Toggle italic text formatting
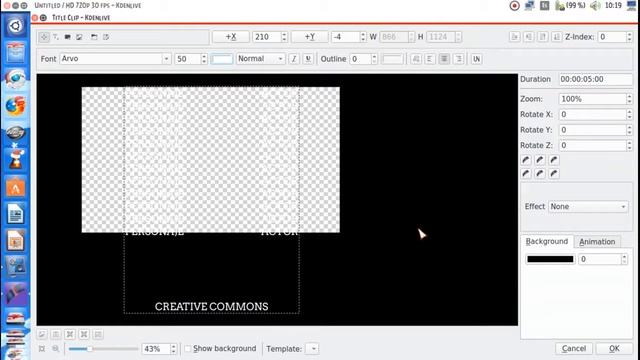The width and height of the screenshot is (640, 360). tap(294, 59)
